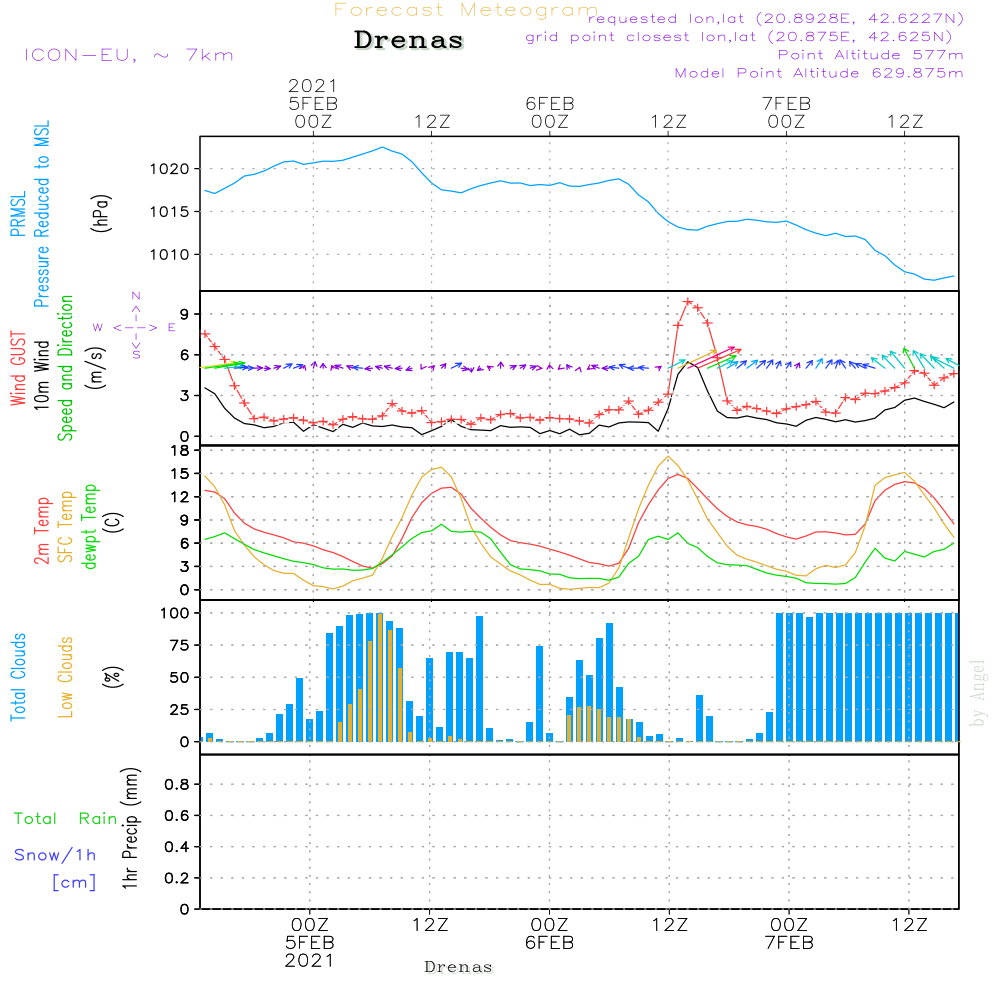The image size is (1000, 1000).
Task: Click the red 'Wind GUST' label
Action: [x=18, y=368]
